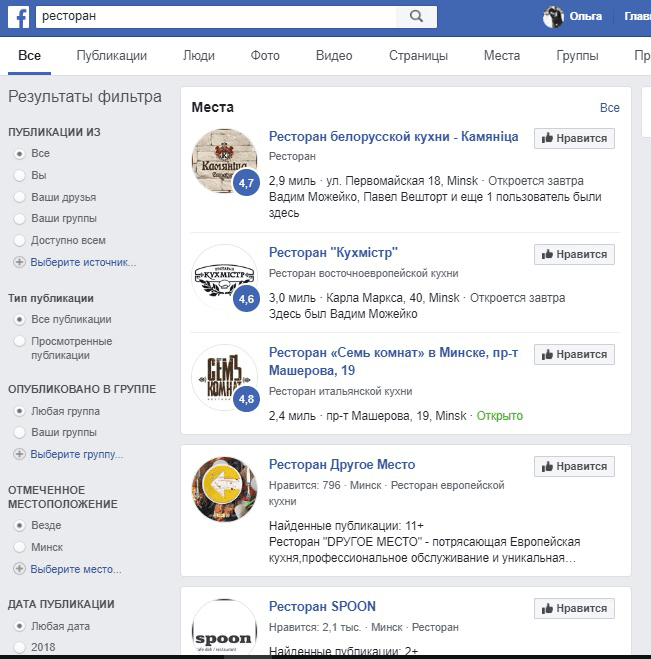
Task: Click Все link in Места section
Action: (609, 108)
